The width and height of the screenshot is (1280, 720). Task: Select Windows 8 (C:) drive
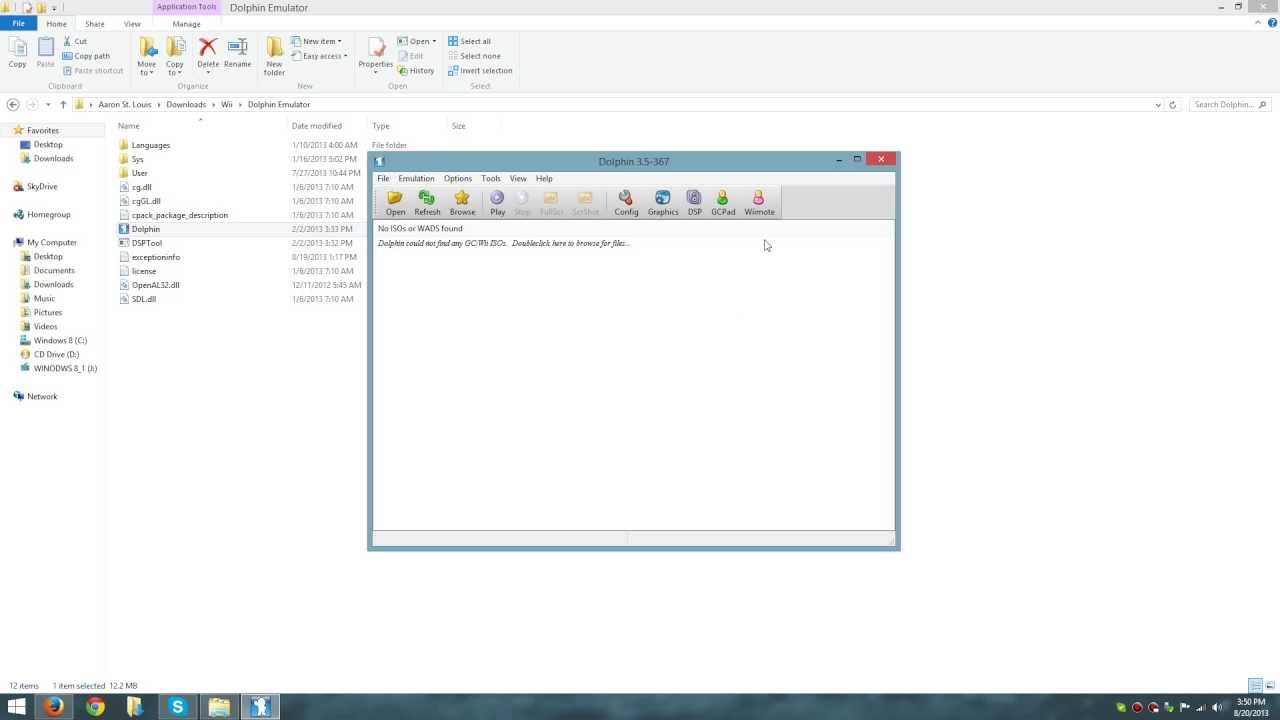click(x=60, y=340)
